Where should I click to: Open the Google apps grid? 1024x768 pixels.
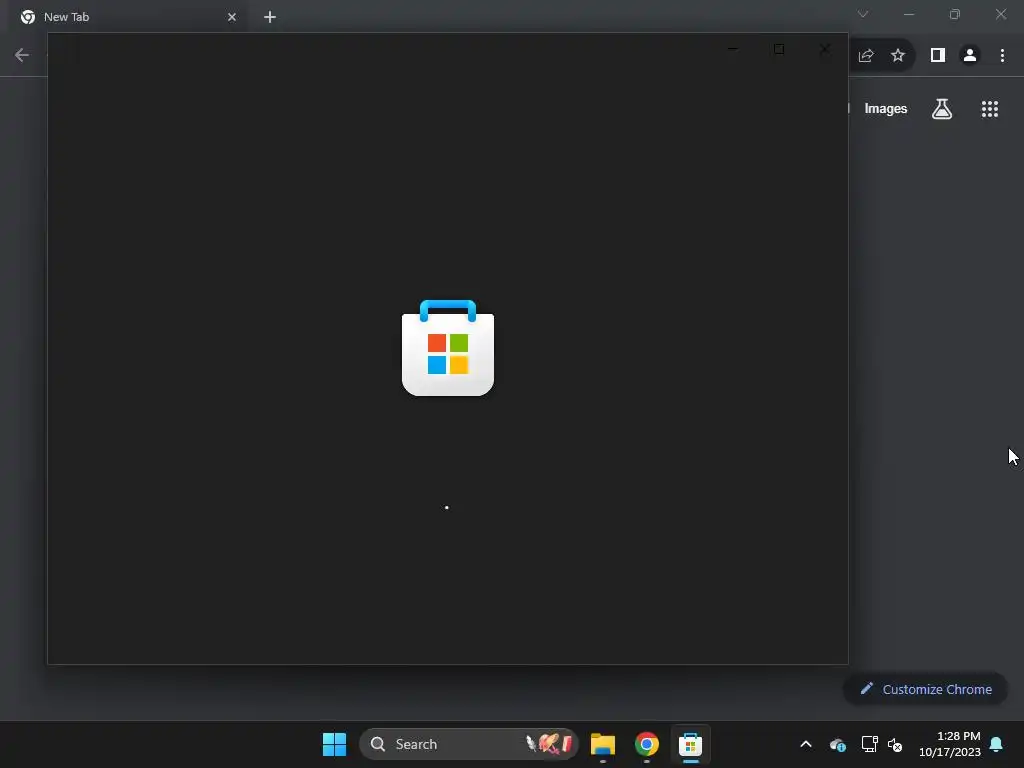click(990, 109)
